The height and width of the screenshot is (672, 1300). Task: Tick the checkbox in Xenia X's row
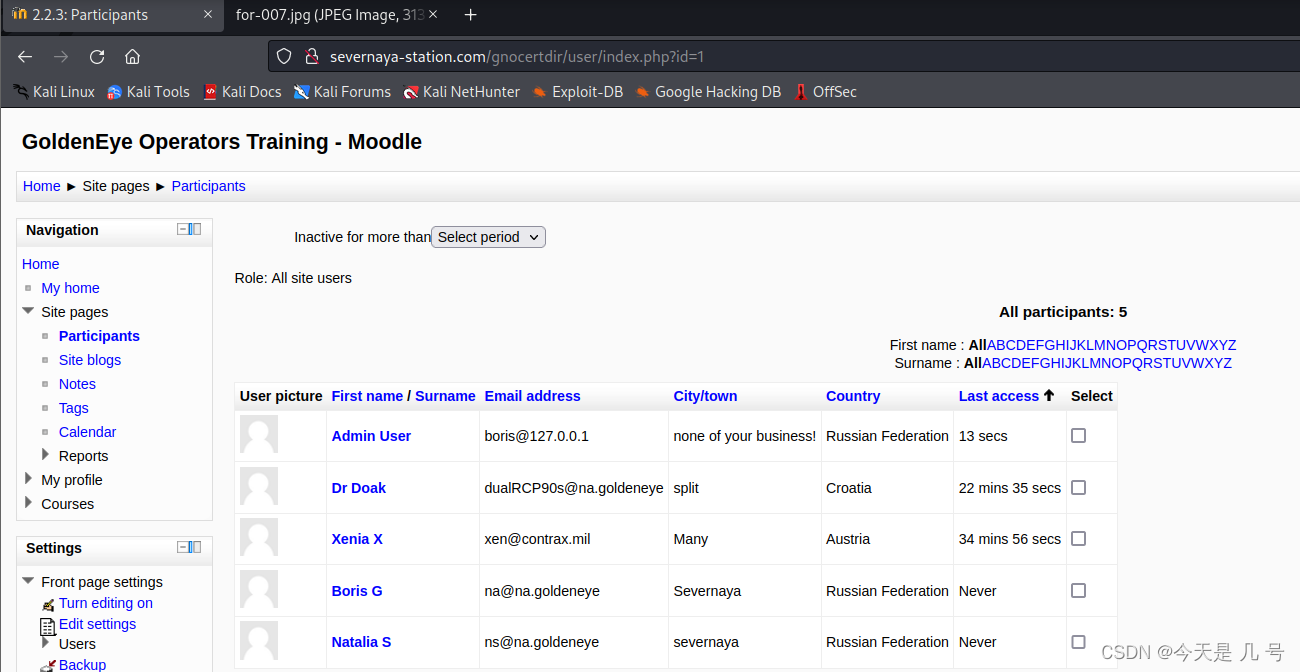point(1078,538)
